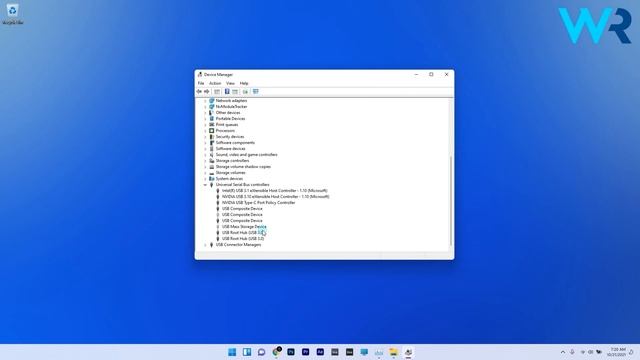Open the File menu
The image size is (640, 360).
point(201,83)
